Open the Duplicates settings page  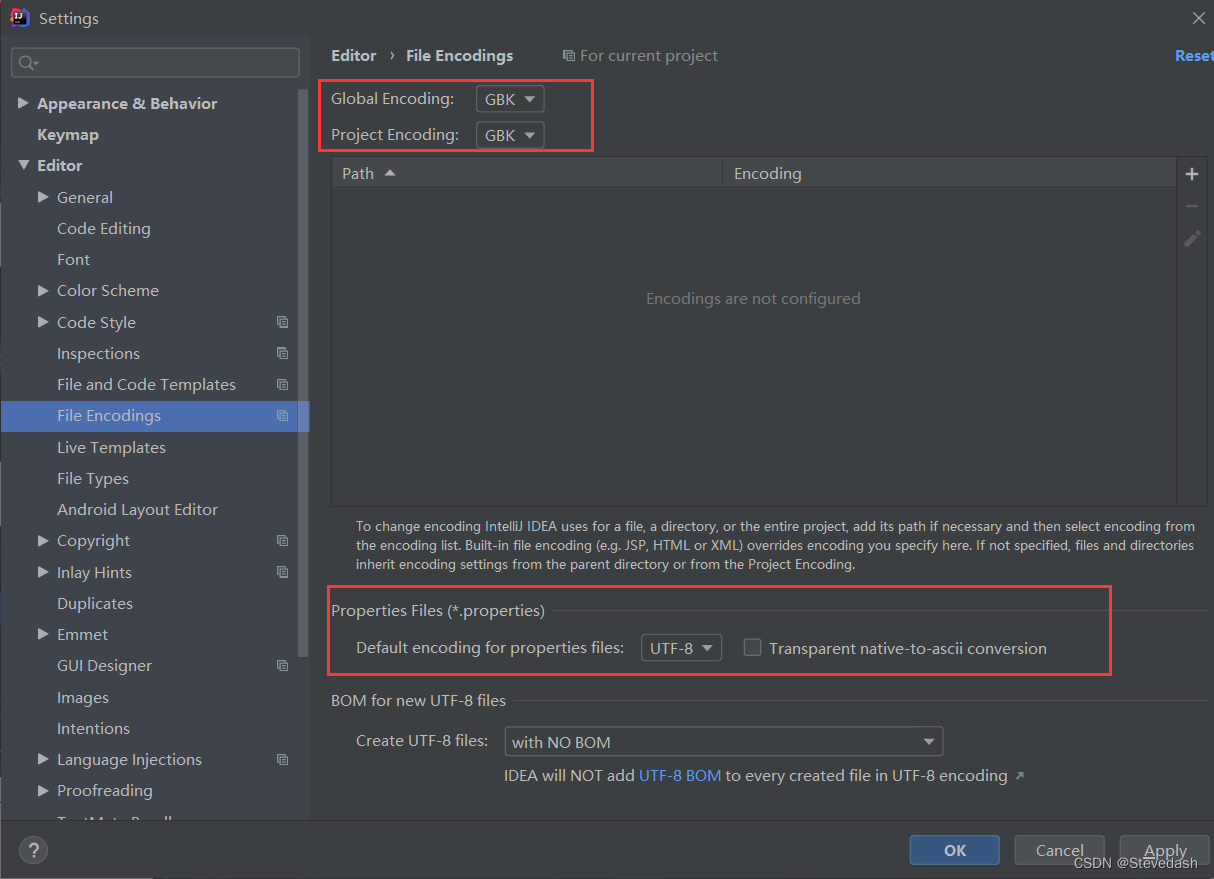tap(95, 603)
